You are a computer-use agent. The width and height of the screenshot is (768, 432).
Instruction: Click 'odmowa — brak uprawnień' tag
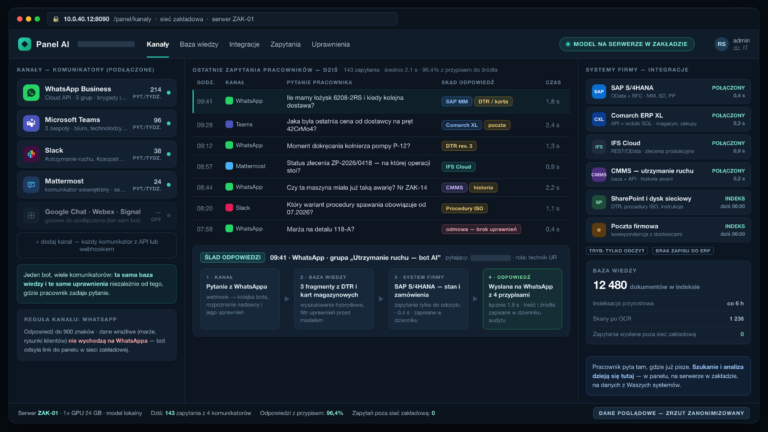pyautogui.click(x=481, y=229)
